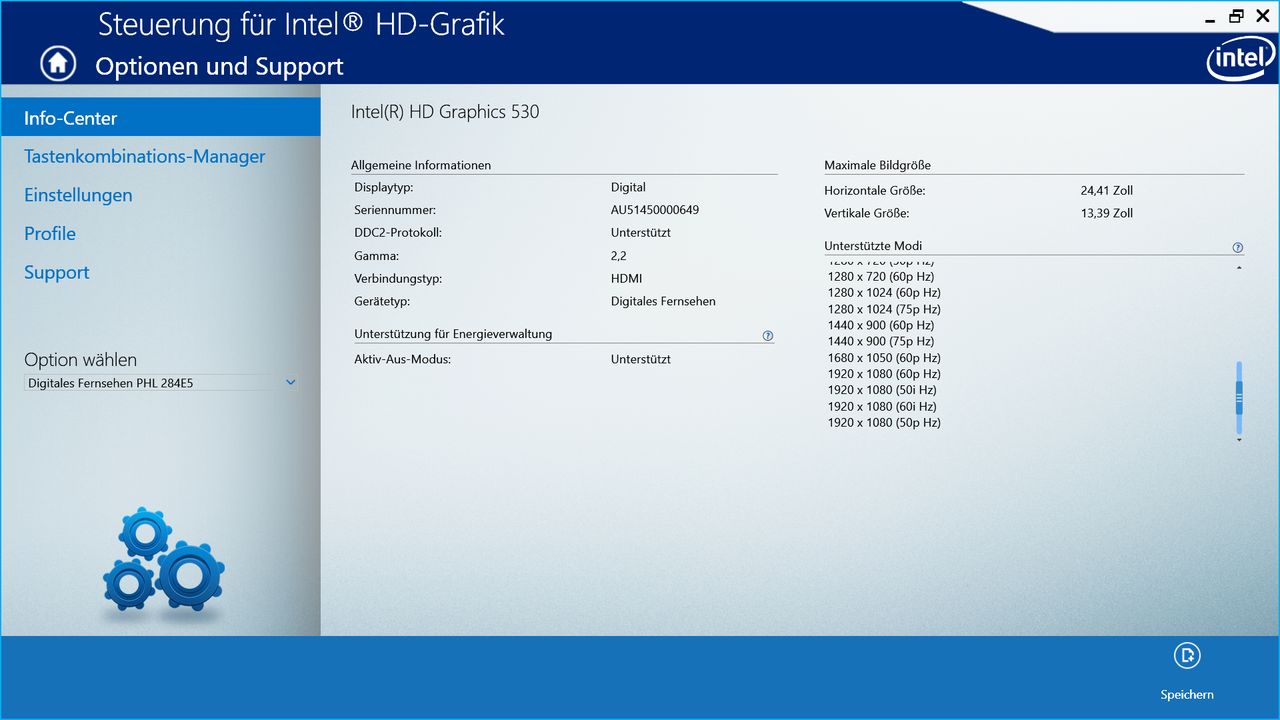Screen dimensions: 1280x720
Task: Click serial number AU51450000649
Action: (655, 210)
